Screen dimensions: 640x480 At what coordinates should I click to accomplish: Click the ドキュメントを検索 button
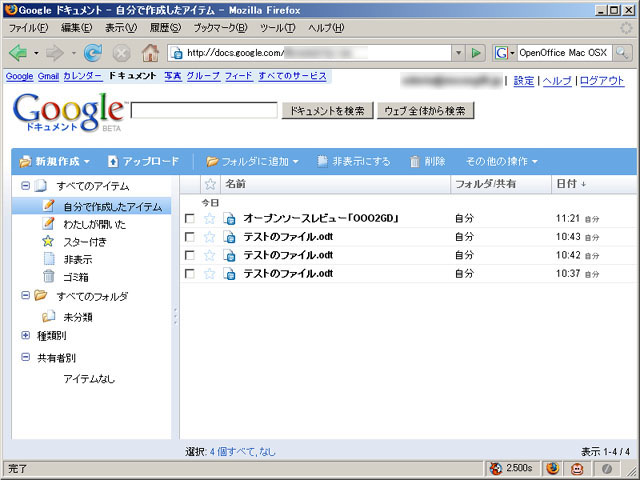(x=327, y=111)
